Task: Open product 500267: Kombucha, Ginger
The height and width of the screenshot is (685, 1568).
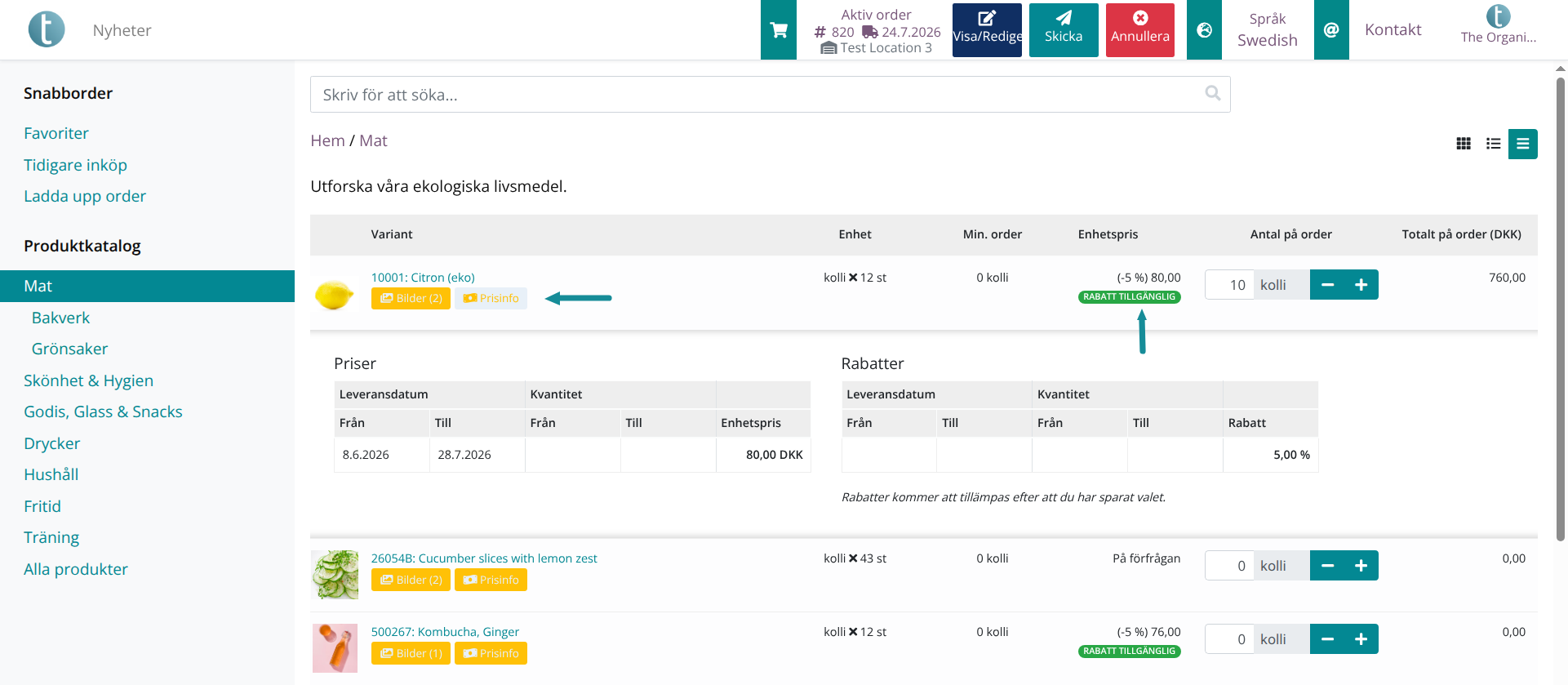Action: point(445,632)
